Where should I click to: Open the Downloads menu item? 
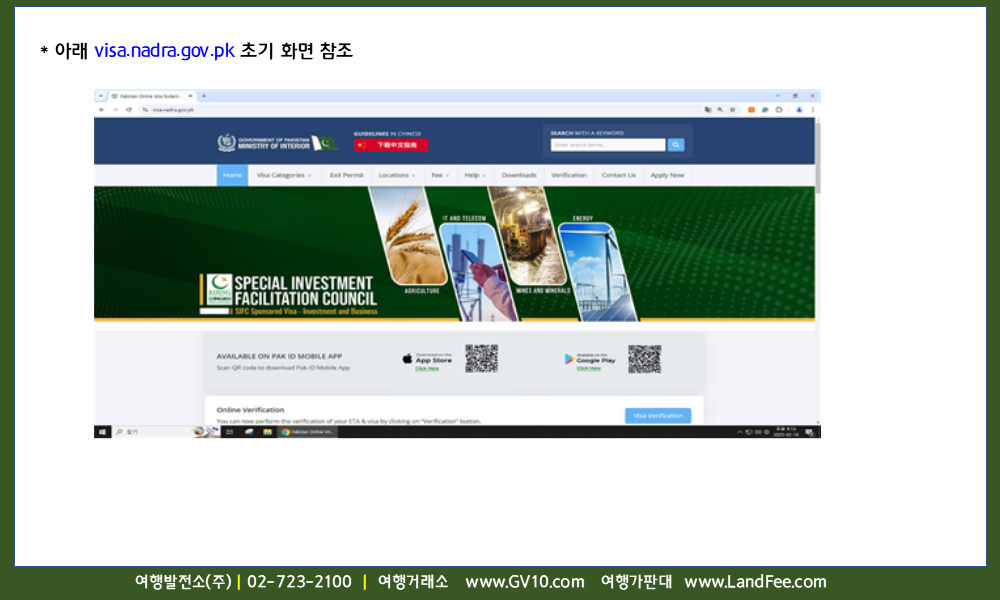(519, 175)
